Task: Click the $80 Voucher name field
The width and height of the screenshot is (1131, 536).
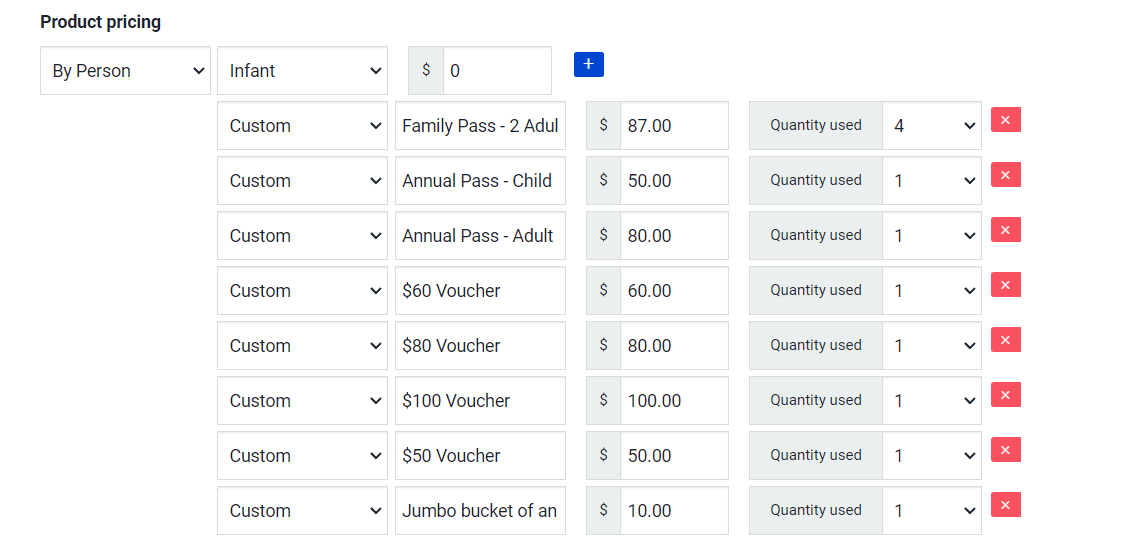Action: [480, 346]
